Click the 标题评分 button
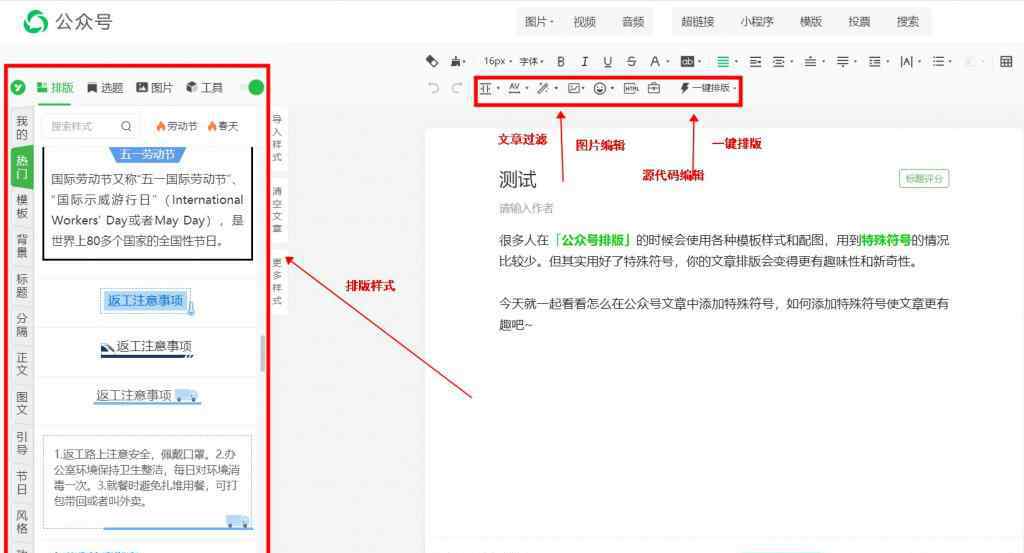1024x553 pixels. tap(923, 178)
